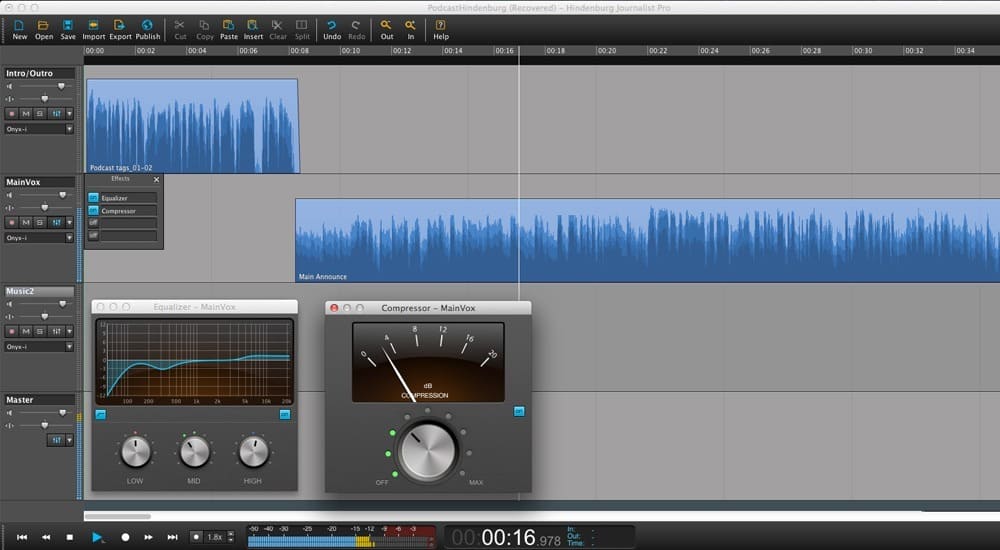
Task: Toggle the Equalizer effect on switch in Effects panel
Action: coord(93,198)
